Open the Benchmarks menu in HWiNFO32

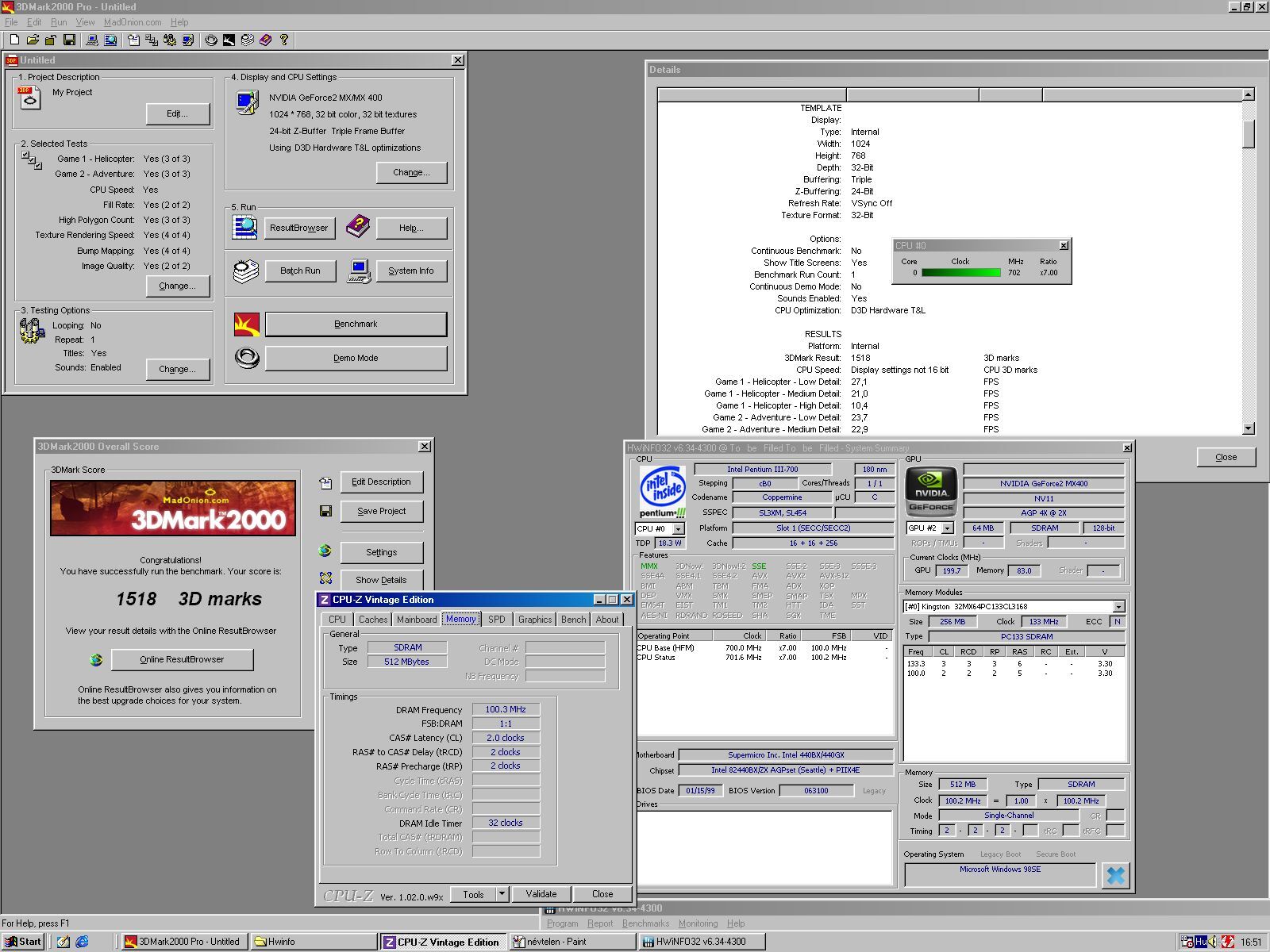pos(645,923)
